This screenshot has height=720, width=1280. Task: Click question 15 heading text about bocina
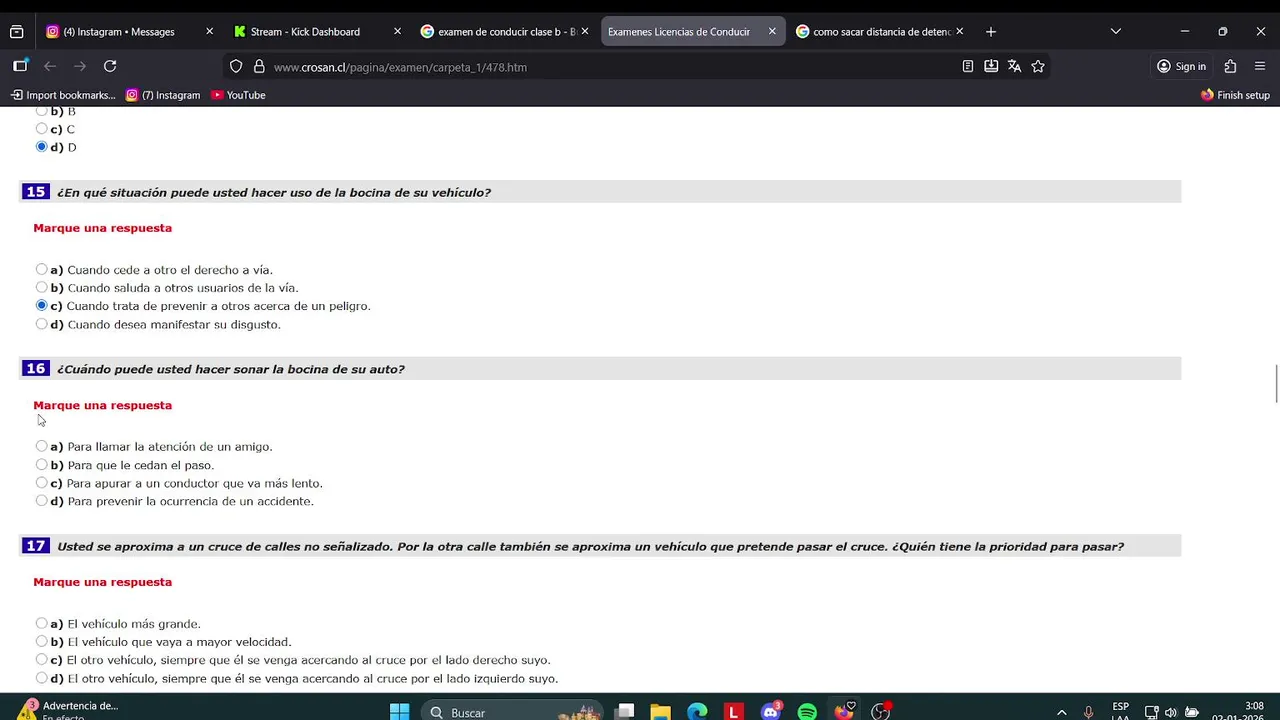point(273,192)
